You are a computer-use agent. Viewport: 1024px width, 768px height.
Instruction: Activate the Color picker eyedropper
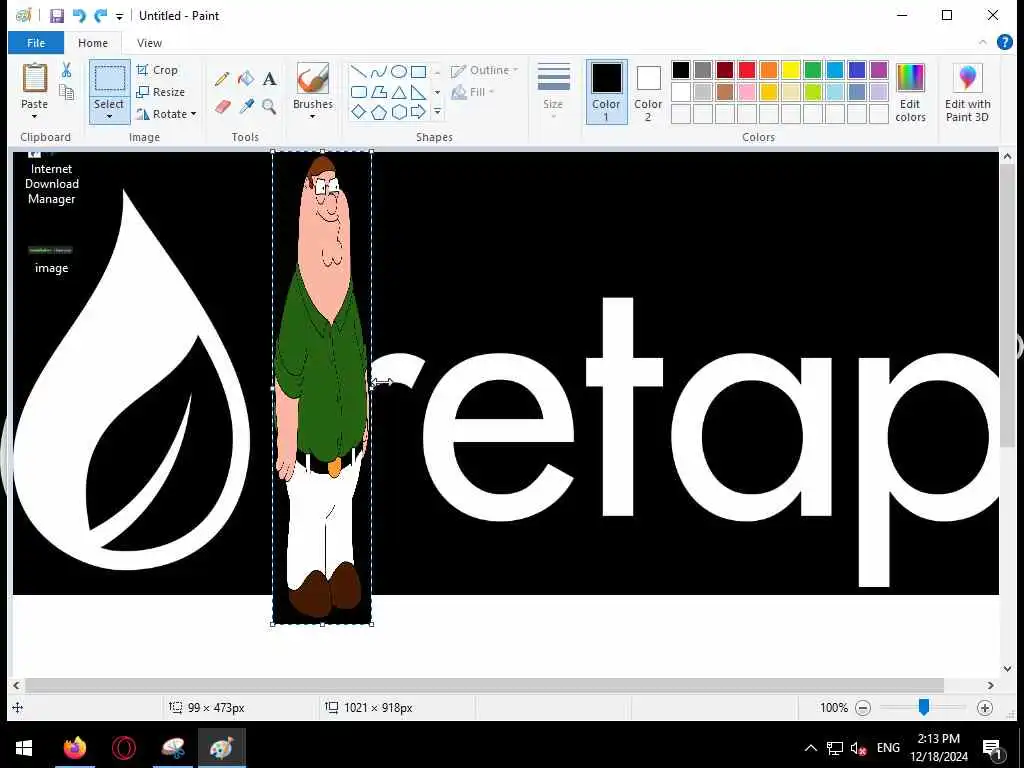246,106
